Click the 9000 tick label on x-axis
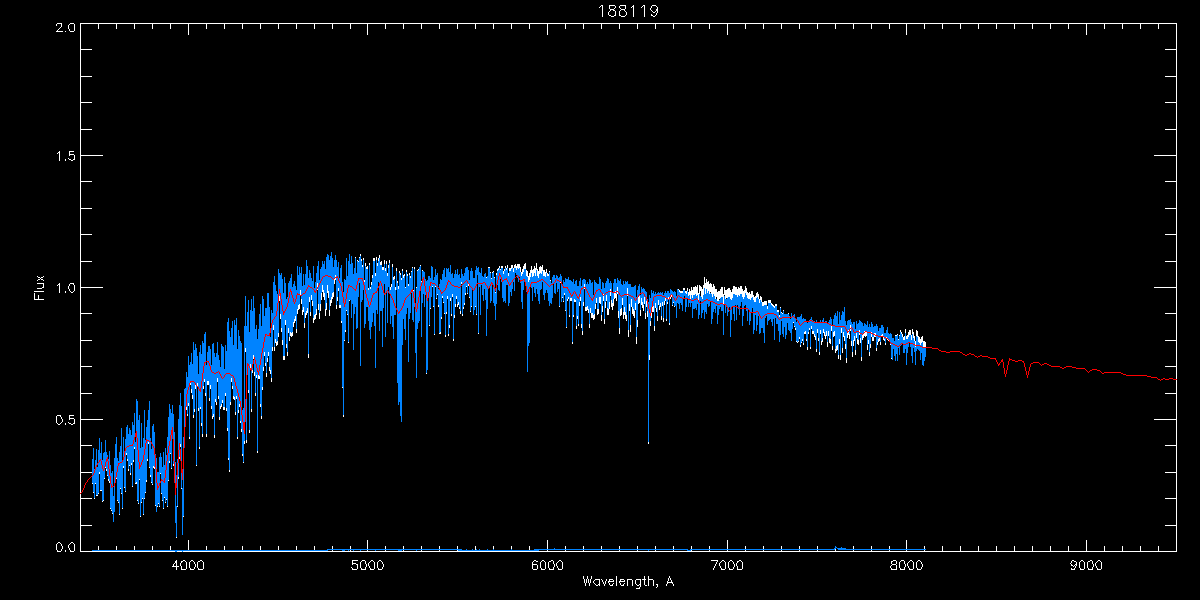This screenshot has height=600, width=1200. 1087,564
